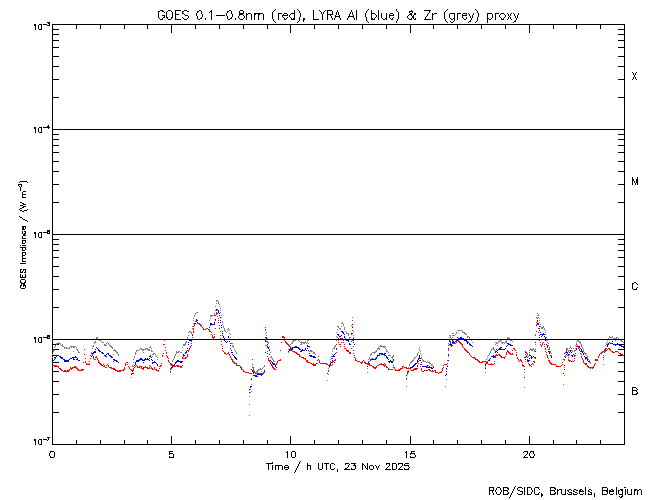Click the highest grey peak near 7 hours
The width and height of the screenshot is (650, 500).
point(218,299)
